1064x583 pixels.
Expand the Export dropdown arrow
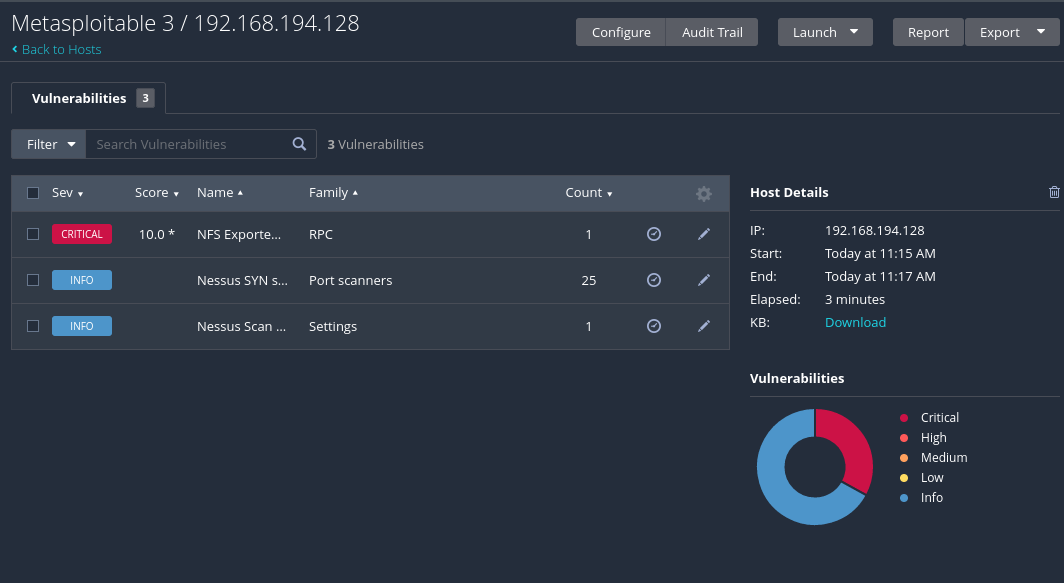tap(1041, 32)
